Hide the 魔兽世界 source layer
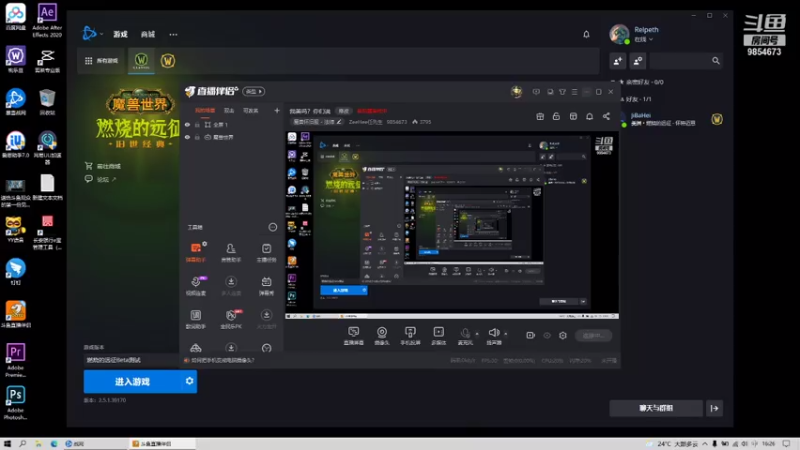This screenshot has height=450, width=800. click(x=187, y=137)
